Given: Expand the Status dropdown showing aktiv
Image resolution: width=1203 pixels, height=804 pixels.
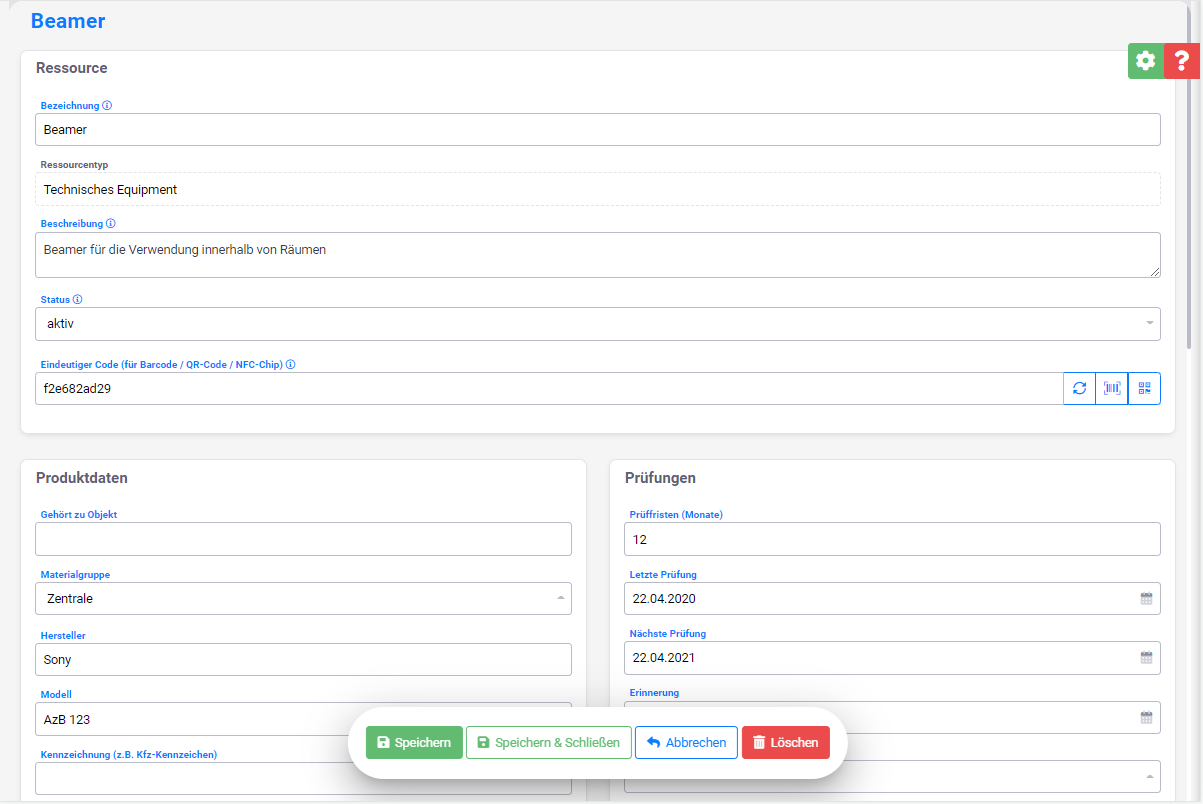Looking at the screenshot, I should pos(597,324).
